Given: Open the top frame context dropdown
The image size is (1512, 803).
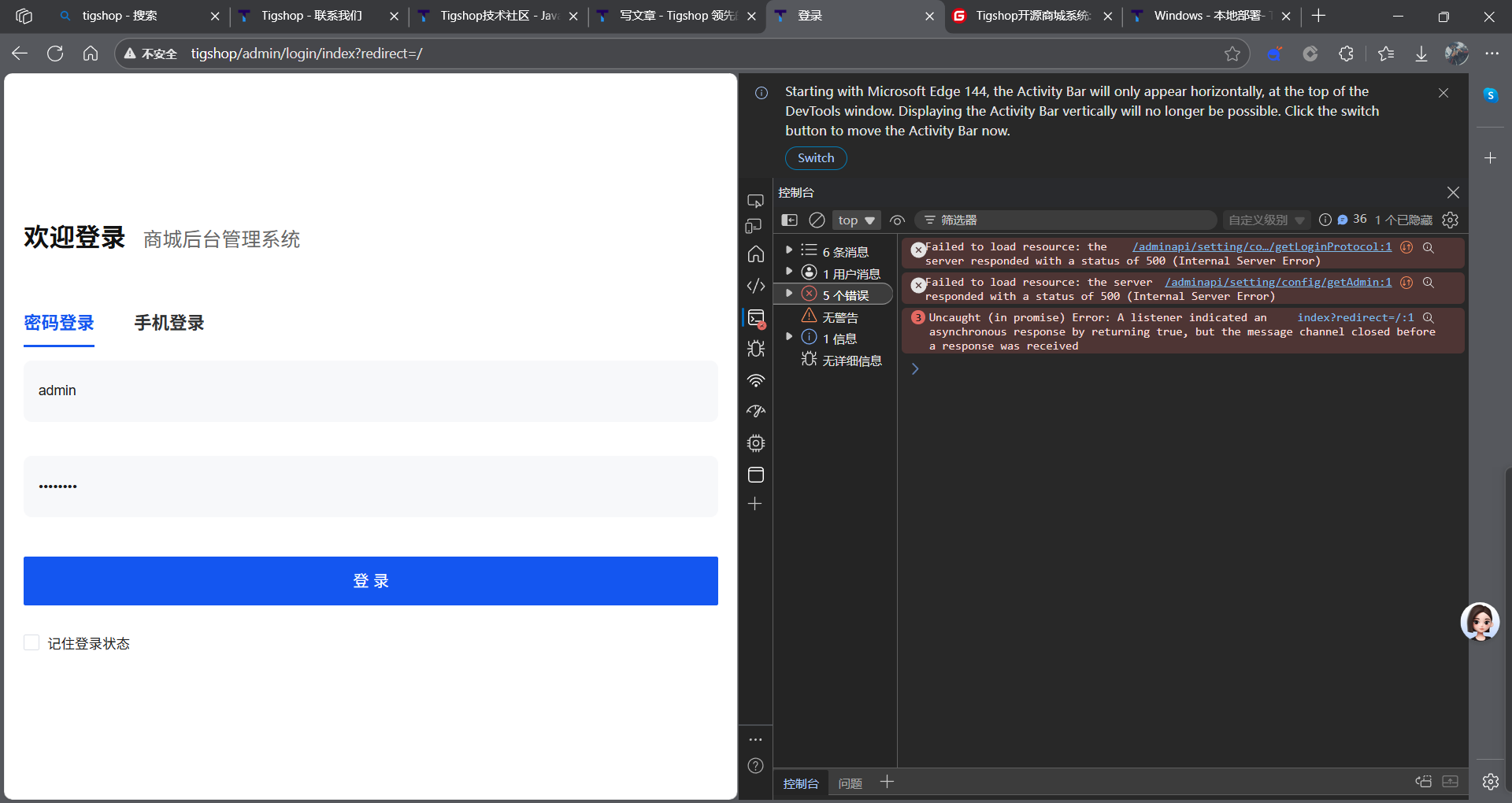Looking at the screenshot, I should 855,220.
